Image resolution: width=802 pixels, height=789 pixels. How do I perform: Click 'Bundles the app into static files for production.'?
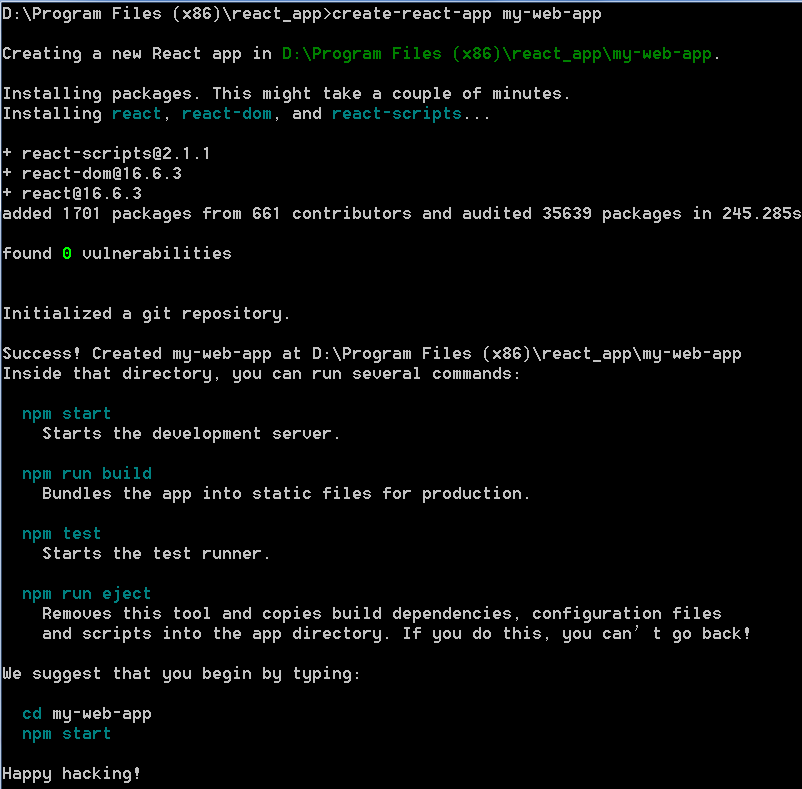(x=286, y=493)
